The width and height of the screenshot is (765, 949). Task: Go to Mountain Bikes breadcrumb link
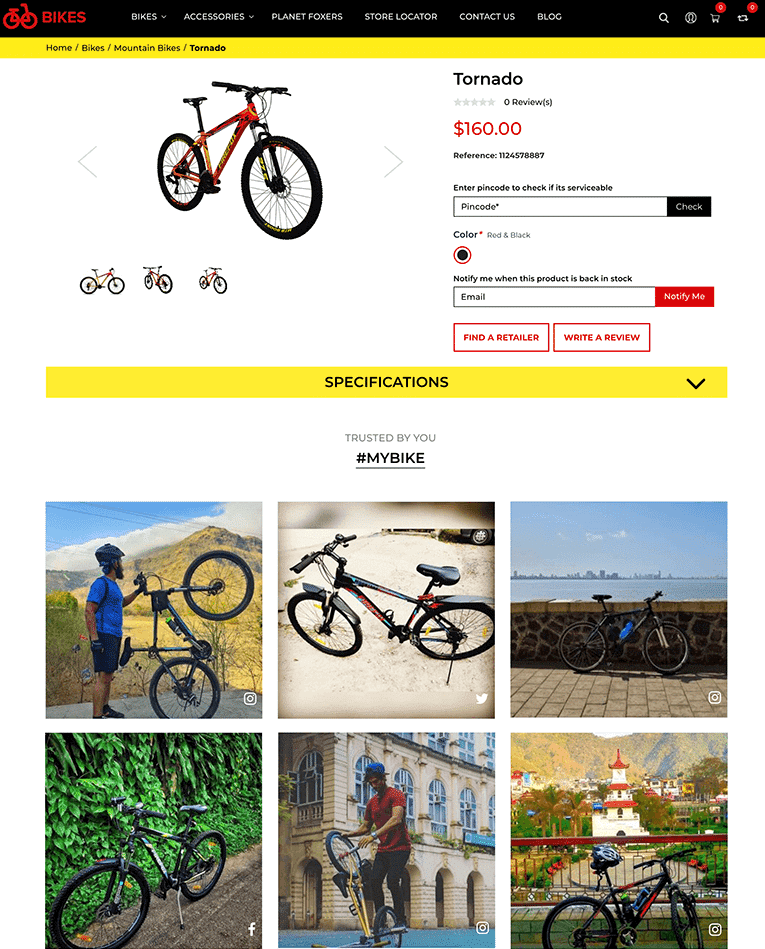pyautogui.click(x=147, y=48)
